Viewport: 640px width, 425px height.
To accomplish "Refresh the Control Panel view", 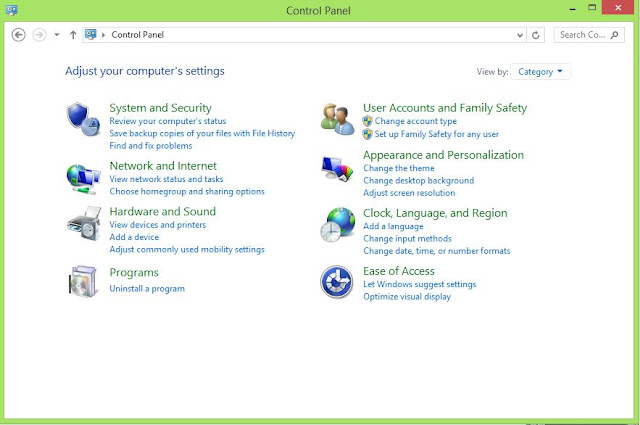I will pyautogui.click(x=536, y=35).
